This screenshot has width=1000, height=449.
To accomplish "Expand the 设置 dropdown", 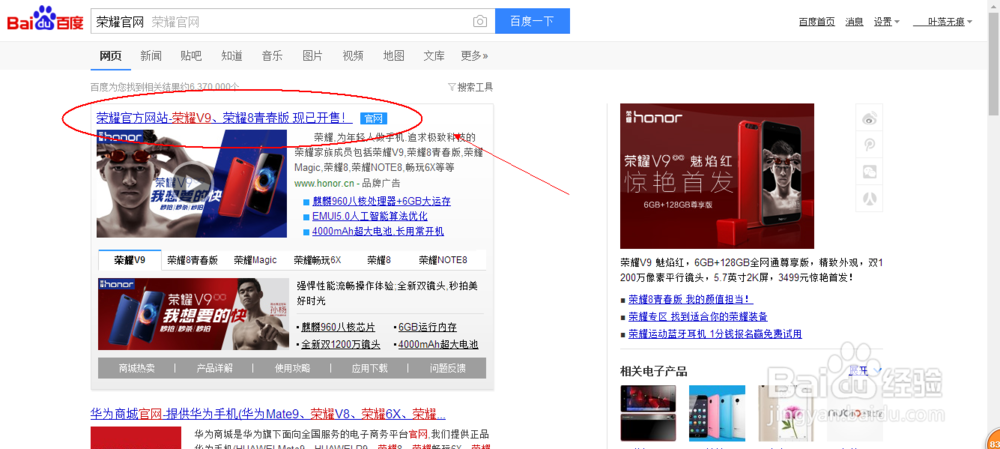I will 886,22.
